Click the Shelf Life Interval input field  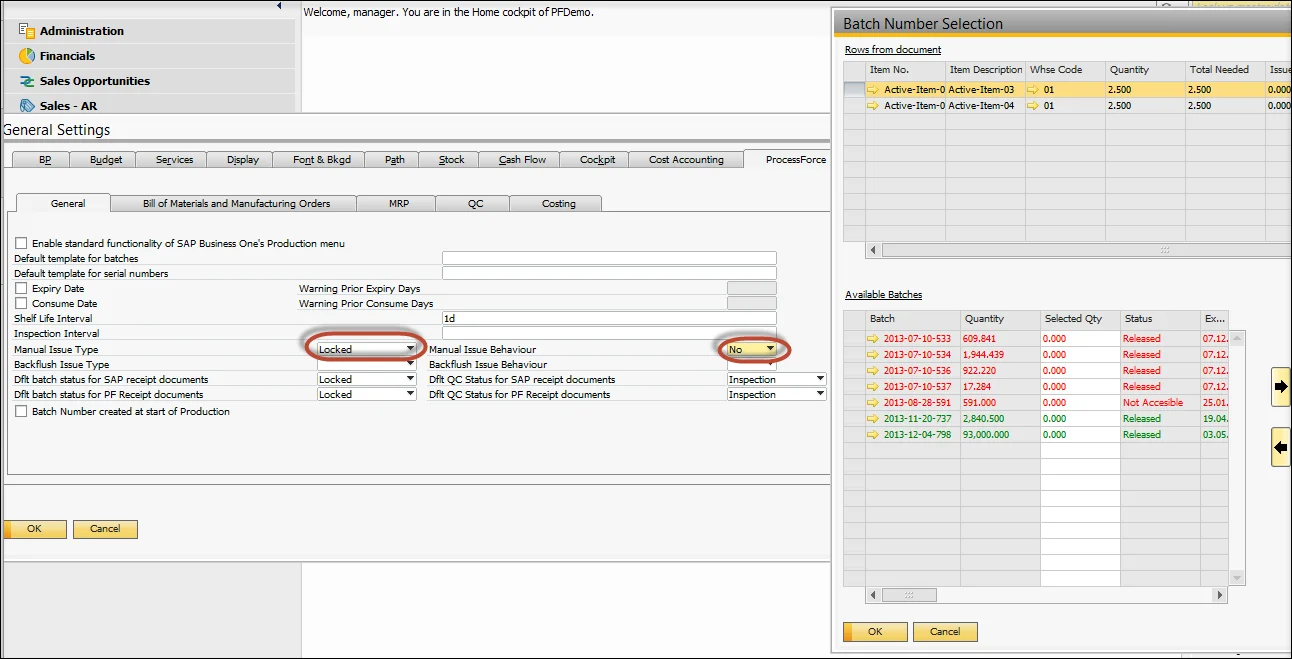608,318
